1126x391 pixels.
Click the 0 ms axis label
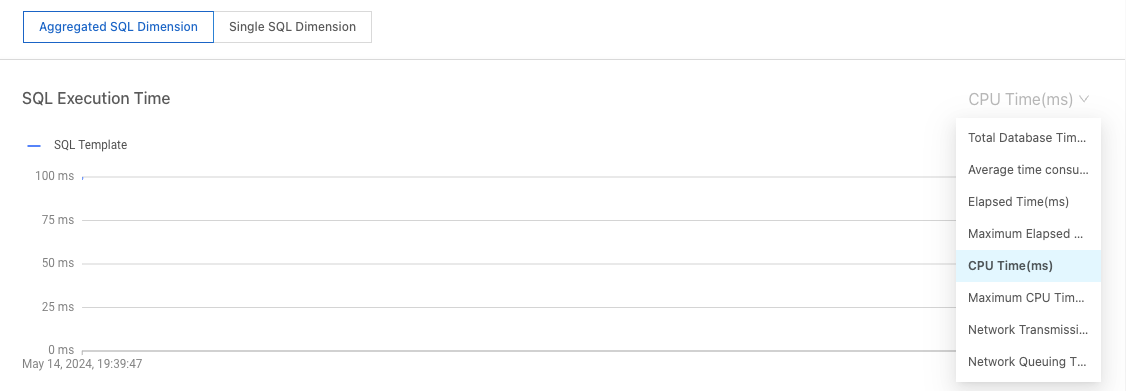[61, 350]
